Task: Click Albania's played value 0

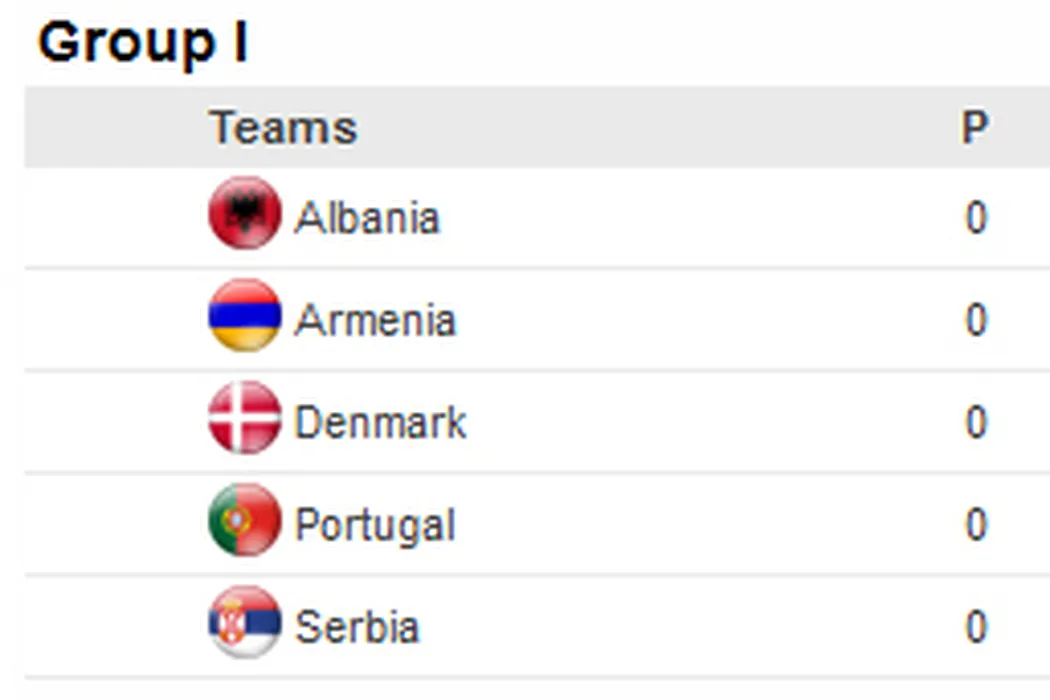Action: click(976, 218)
